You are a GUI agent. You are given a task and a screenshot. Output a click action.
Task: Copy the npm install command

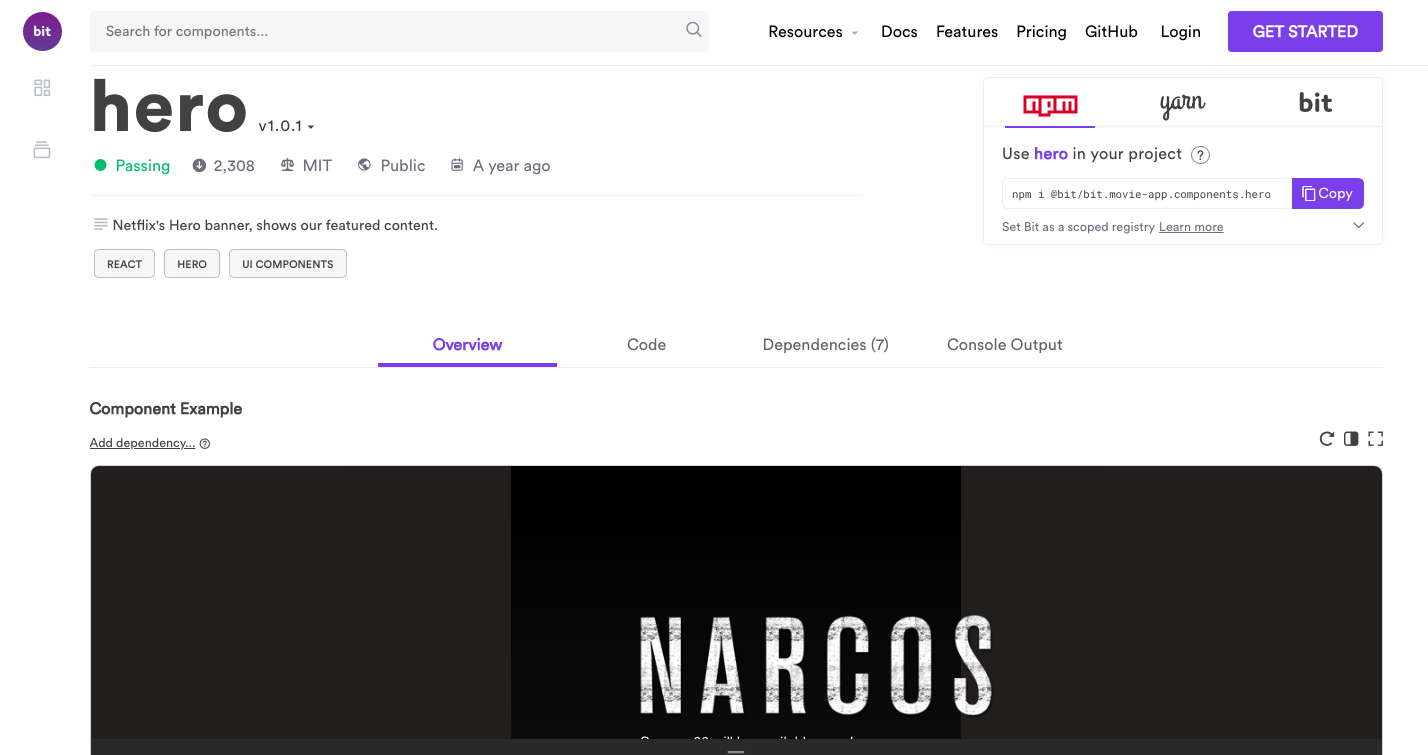pyautogui.click(x=1328, y=194)
